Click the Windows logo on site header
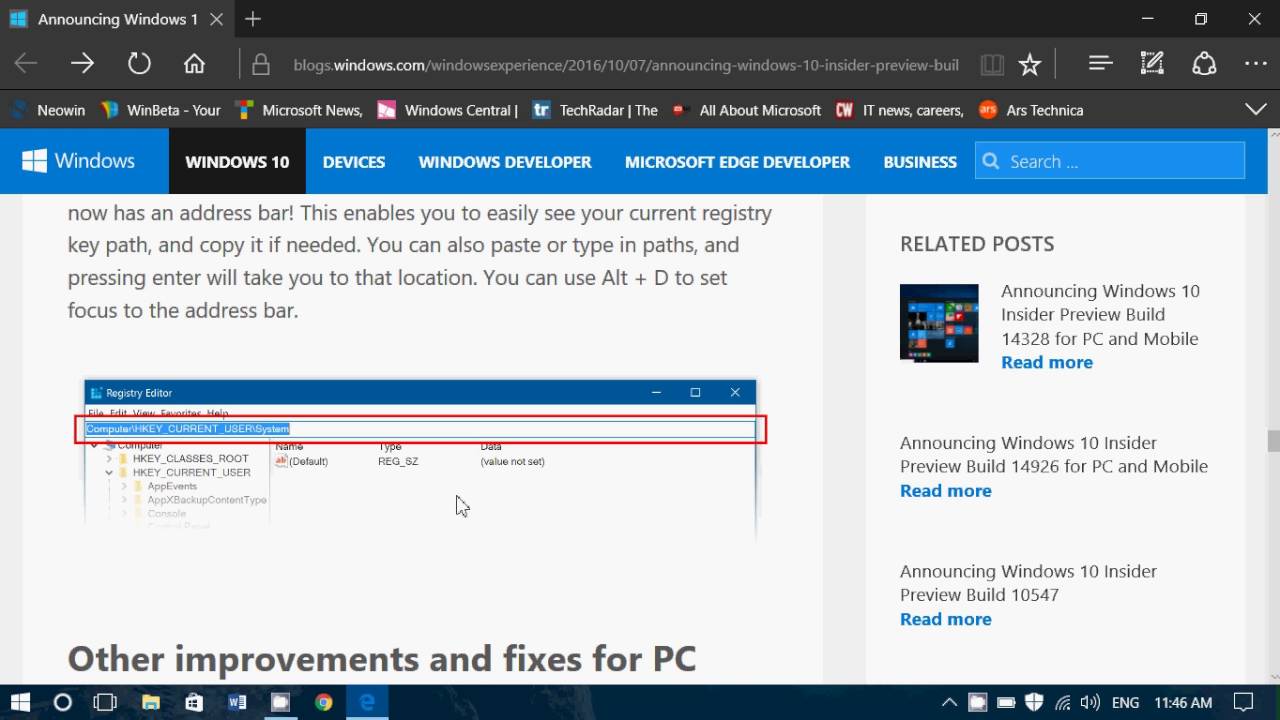 [x=78, y=161]
